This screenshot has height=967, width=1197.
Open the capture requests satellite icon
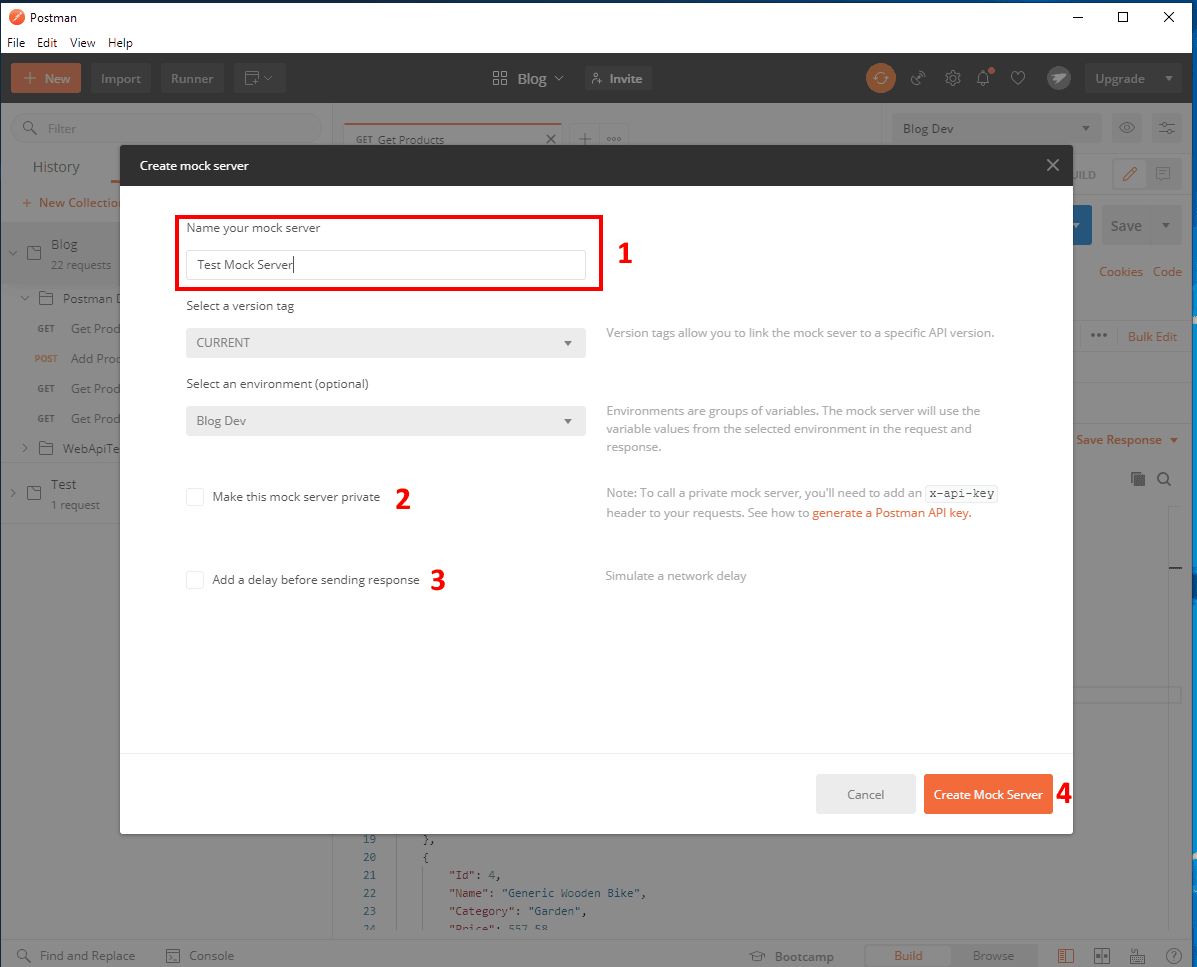pyautogui.click(x=918, y=78)
